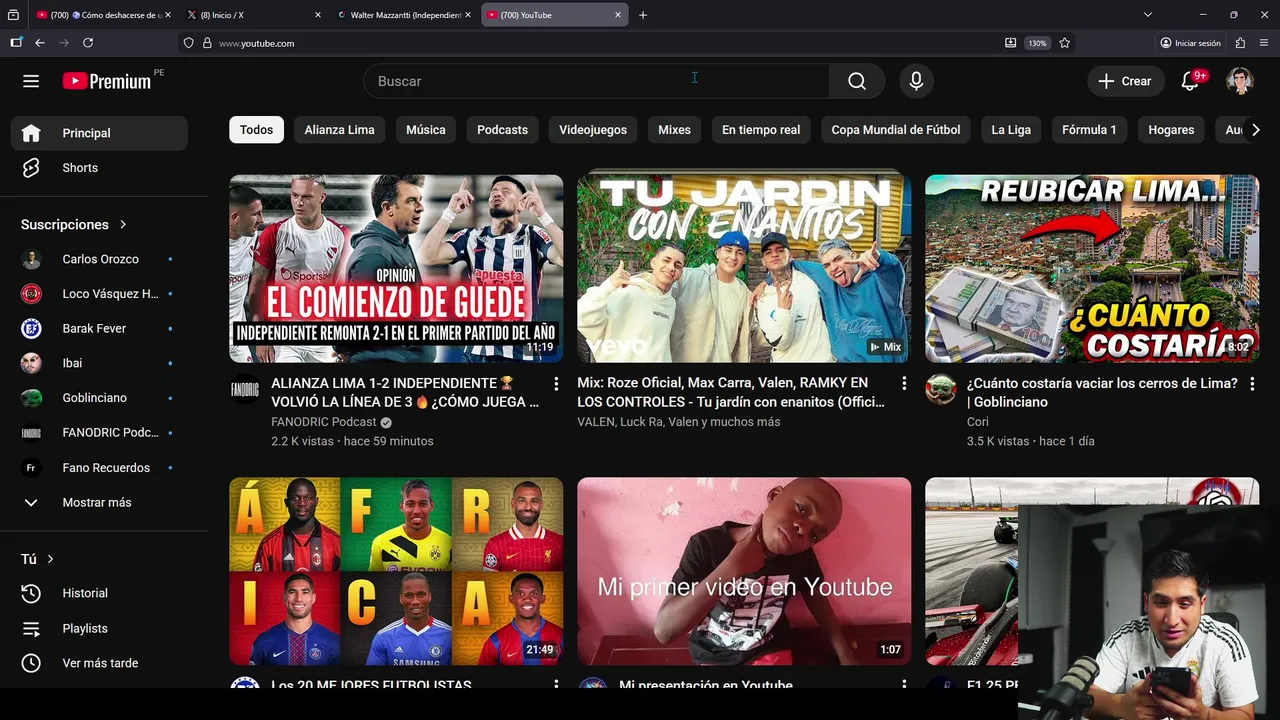Click Iniciar sesión in browser toolbar

[x=1190, y=43]
